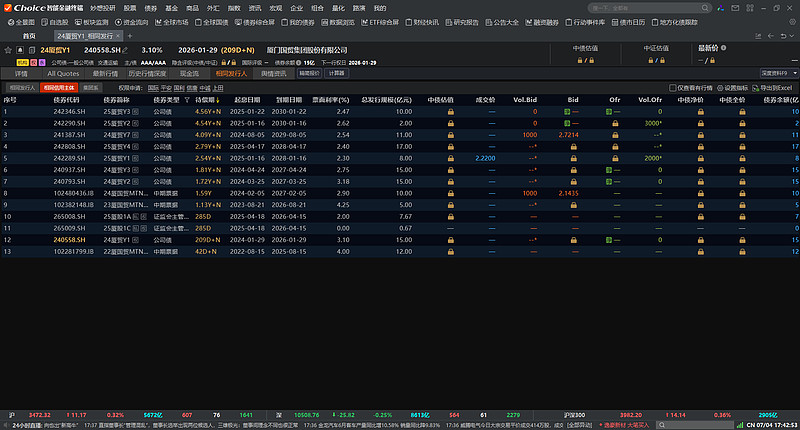Open the 自选股 watchlist shortcut

(x=55, y=22)
